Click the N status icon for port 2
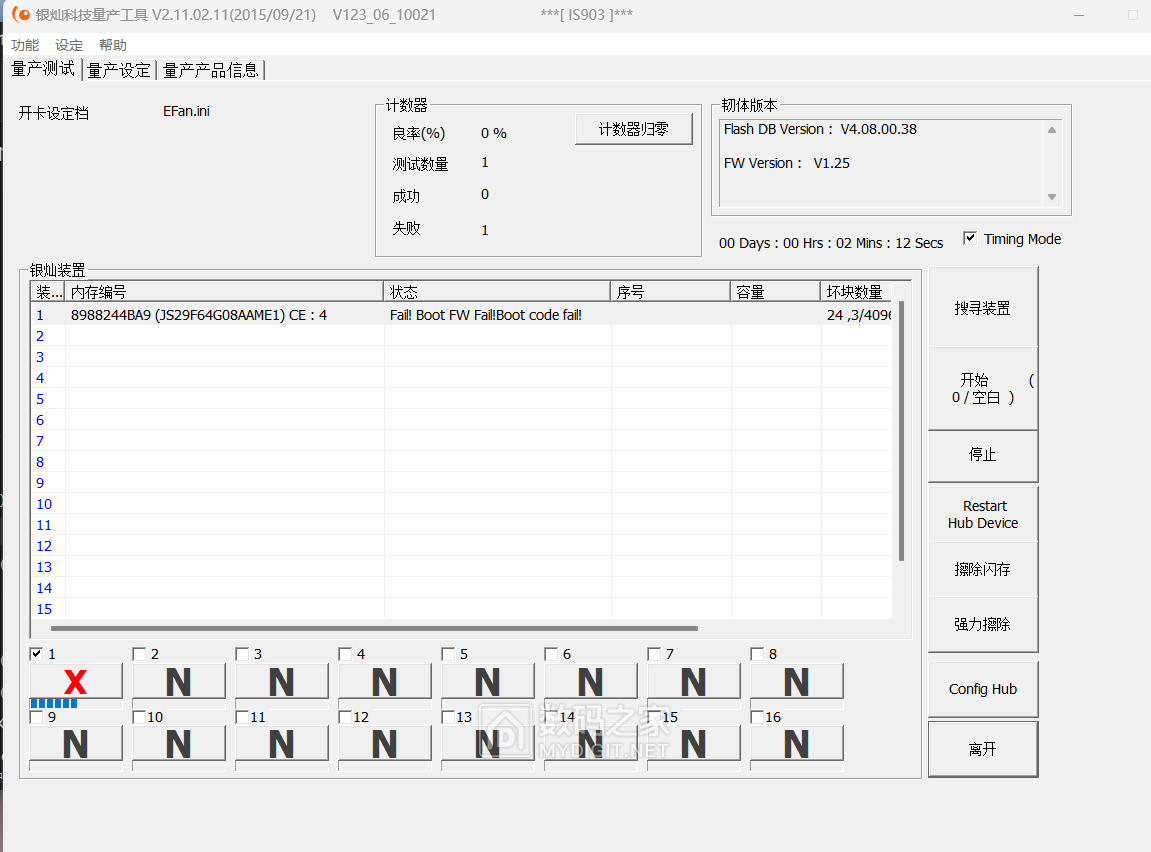 pyautogui.click(x=178, y=681)
